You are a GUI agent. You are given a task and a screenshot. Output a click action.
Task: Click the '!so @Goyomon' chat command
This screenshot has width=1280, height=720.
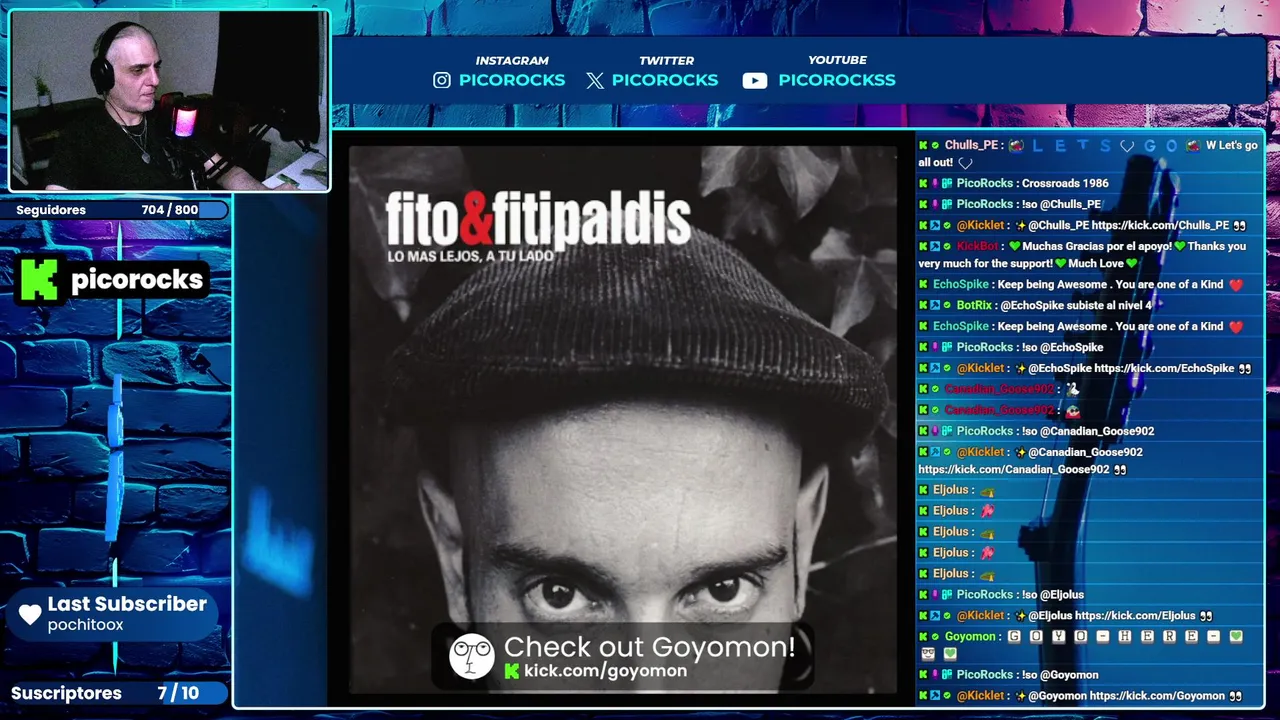[x=1060, y=676]
